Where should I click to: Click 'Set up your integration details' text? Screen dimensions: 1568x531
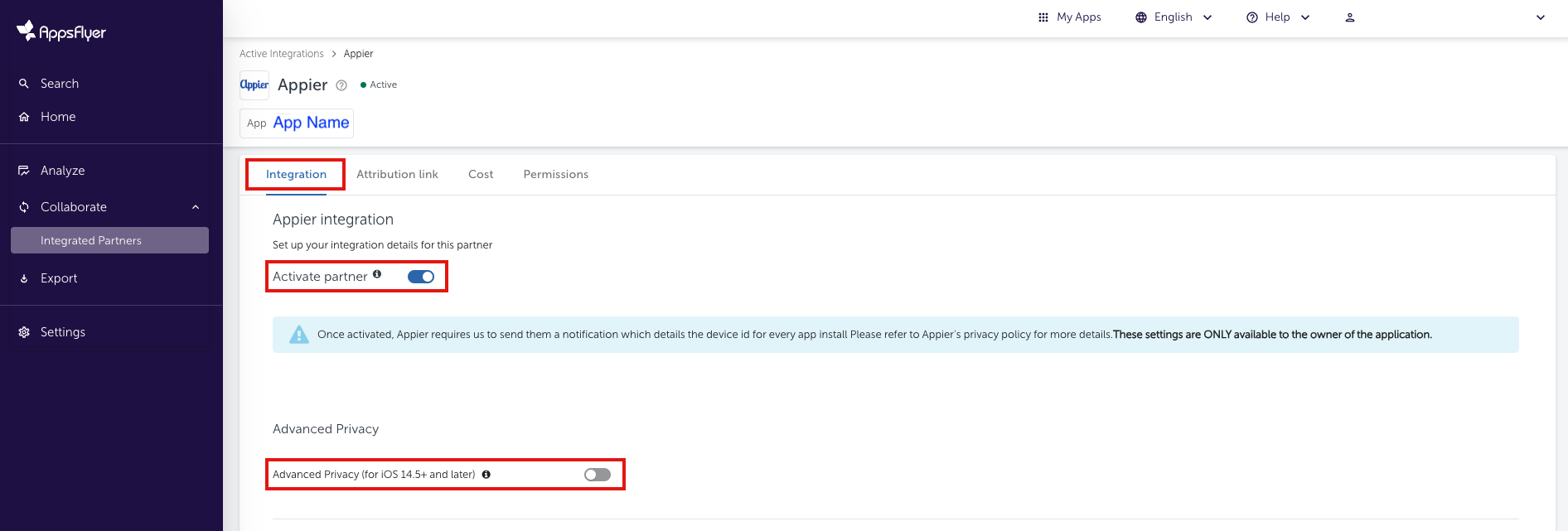[x=382, y=245]
